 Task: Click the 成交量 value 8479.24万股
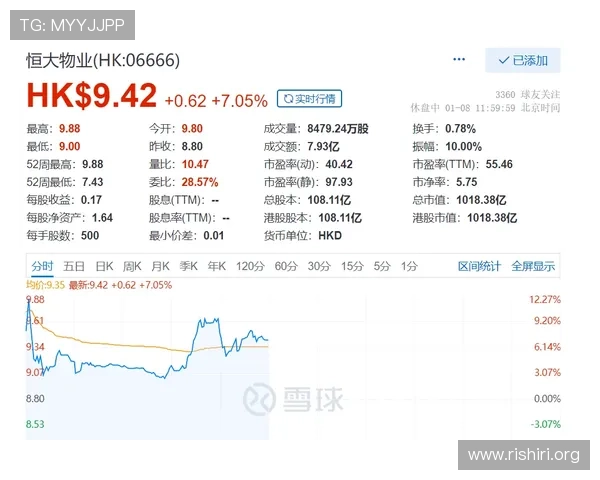click(x=338, y=128)
